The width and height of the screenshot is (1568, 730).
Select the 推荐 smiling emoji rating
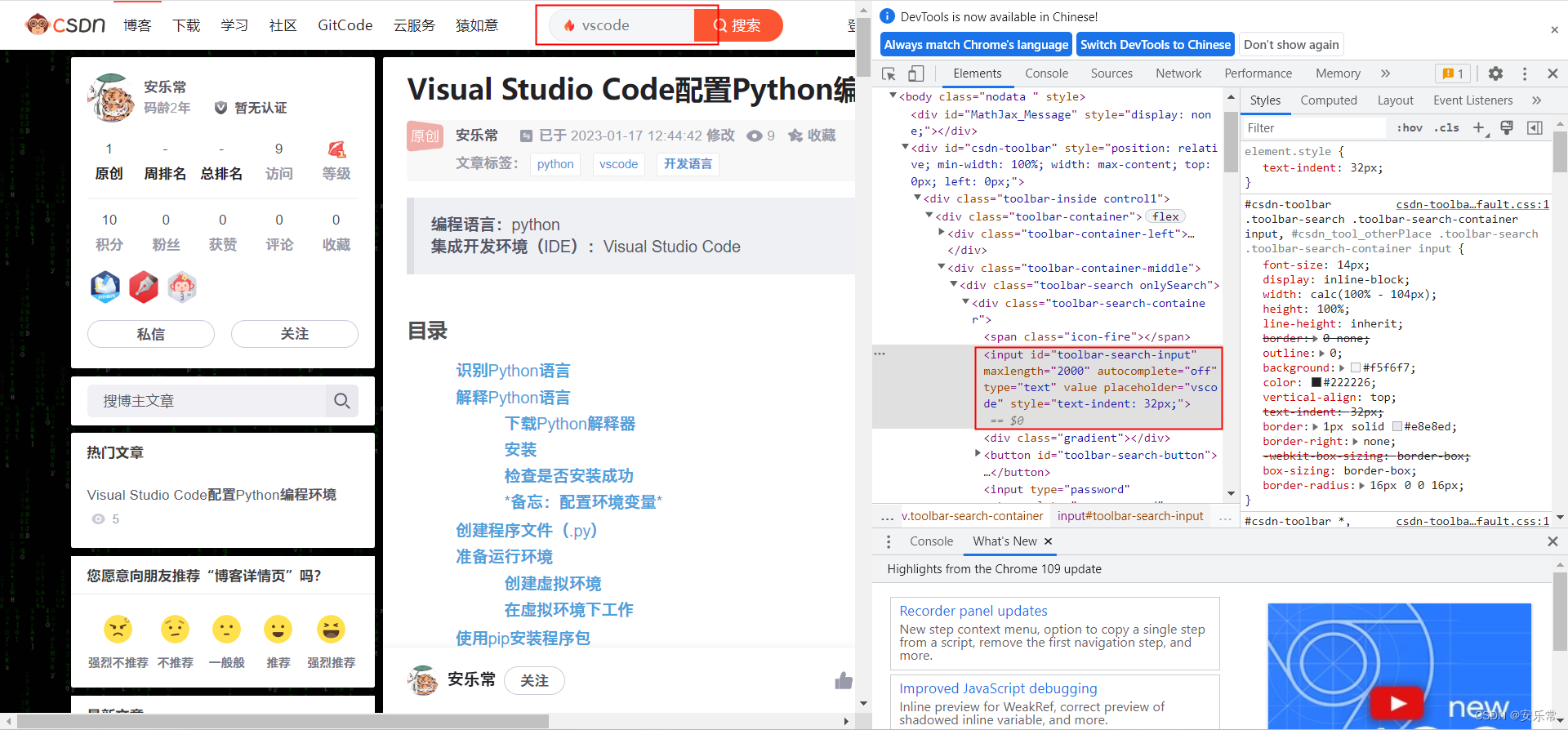pyautogui.click(x=278, y=629)
